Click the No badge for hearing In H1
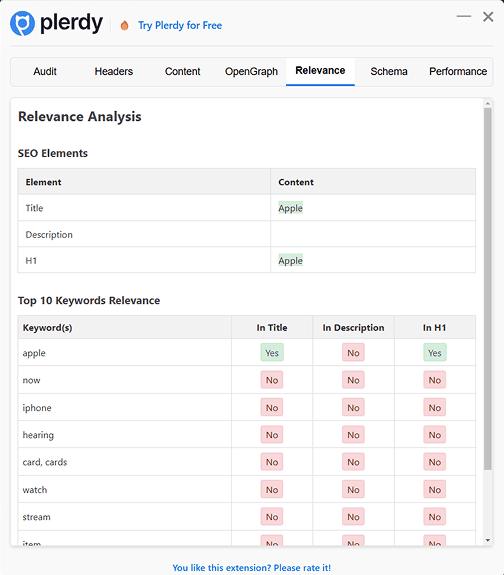Viewport: 504px width, 575px height. pyautogui.click(x=435, y=435)
